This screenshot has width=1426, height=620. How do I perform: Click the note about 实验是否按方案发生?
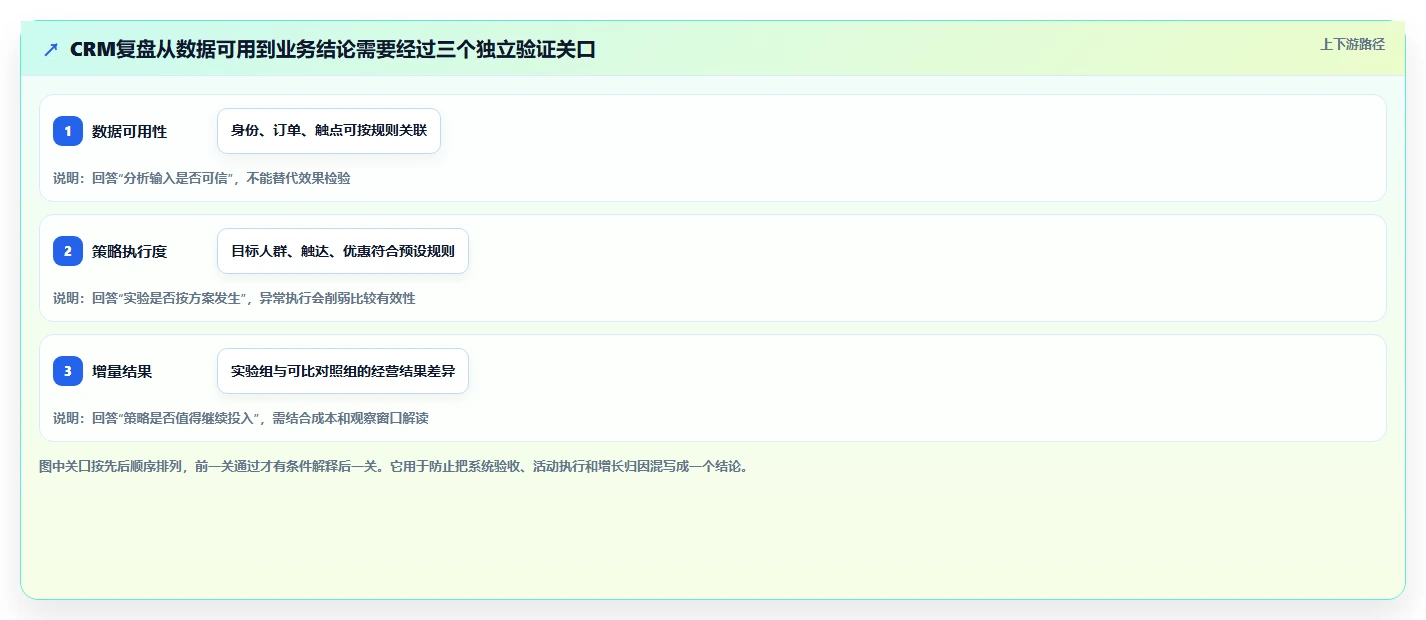pos(234,298)
